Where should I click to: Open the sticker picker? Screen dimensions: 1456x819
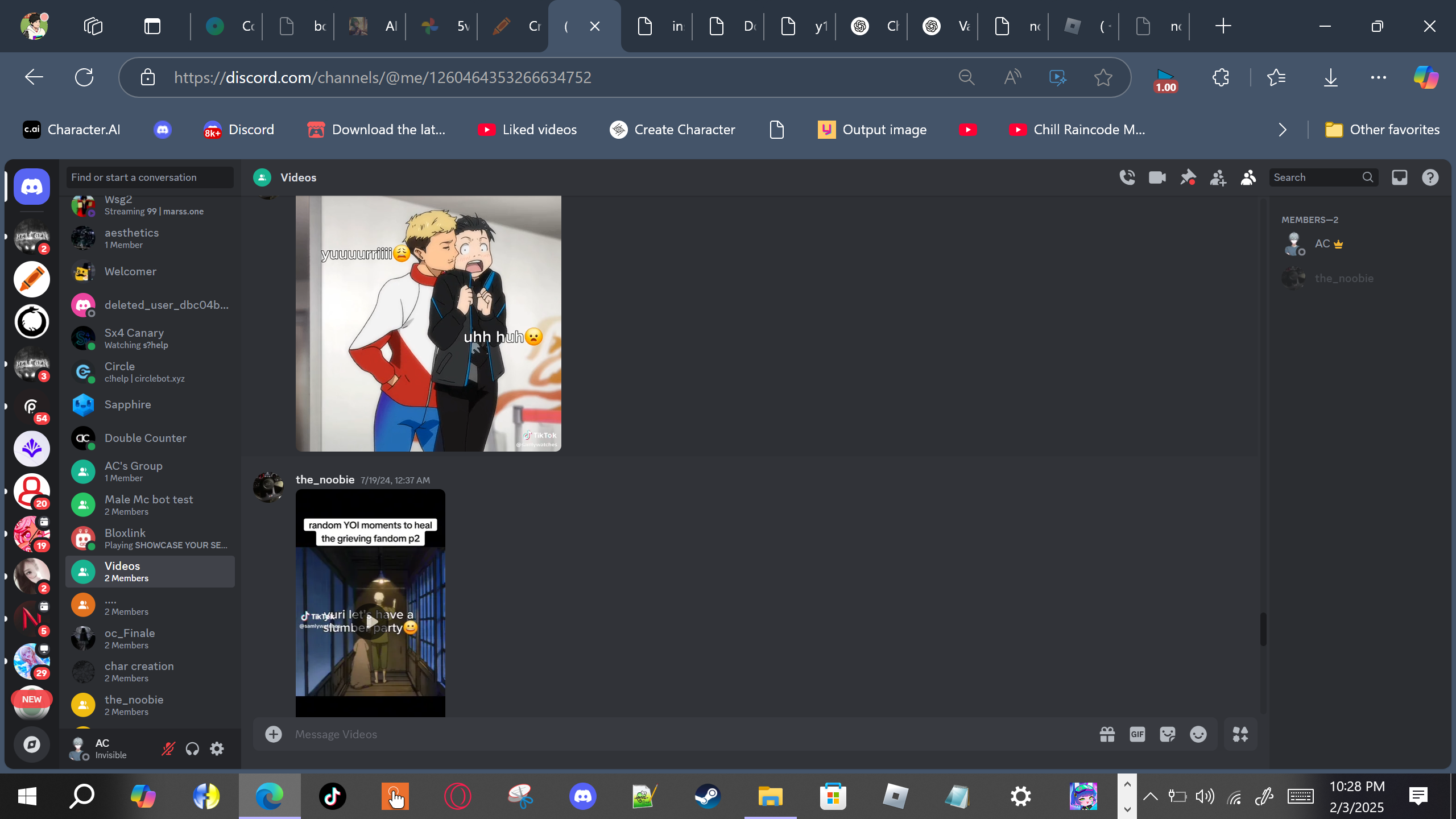point(1168,734)
